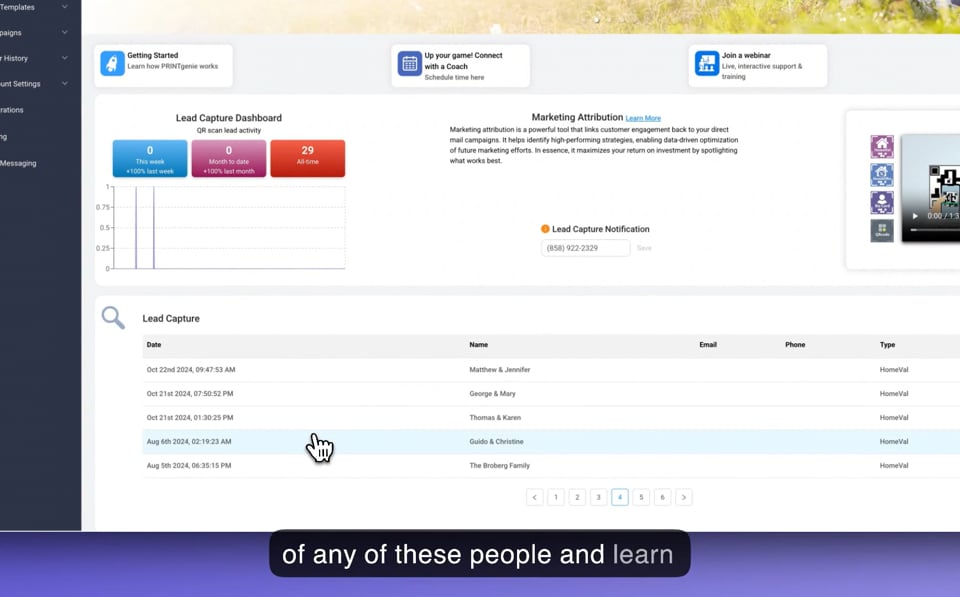Click the Phone column header

(795, 345)
